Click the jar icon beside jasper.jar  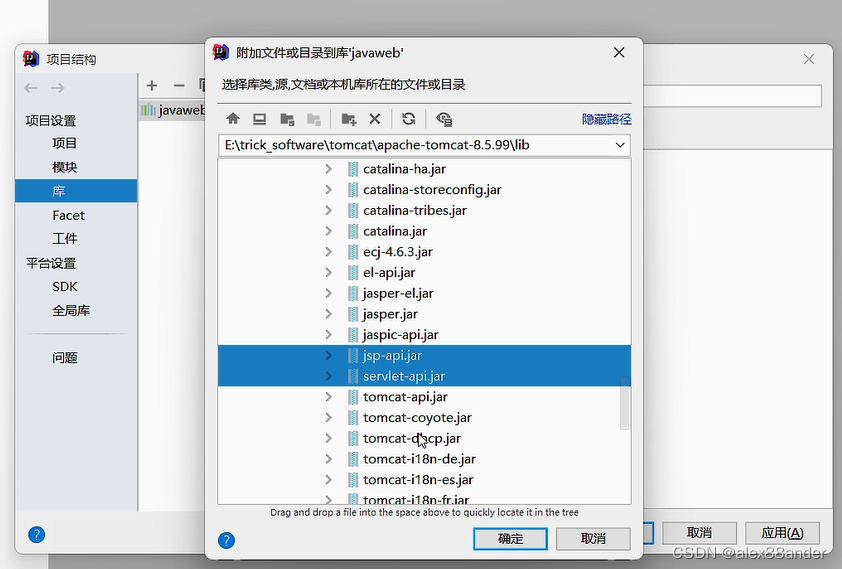click(x=353, y=314)
